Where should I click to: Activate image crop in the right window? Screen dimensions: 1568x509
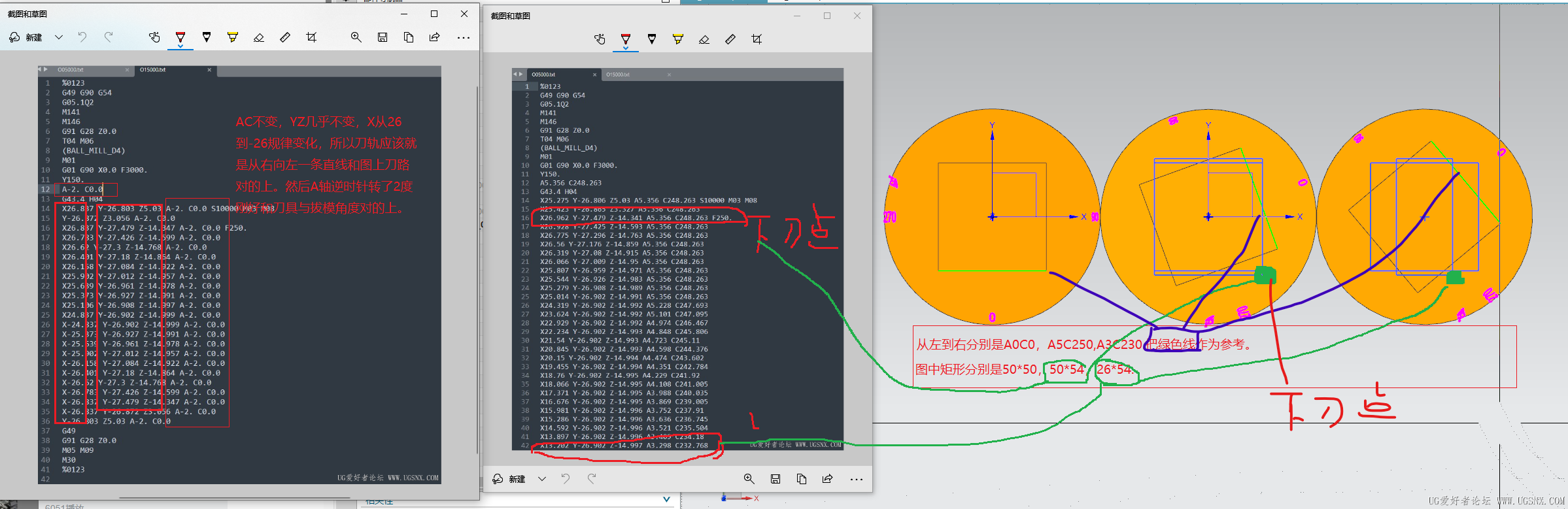[757, 39]
